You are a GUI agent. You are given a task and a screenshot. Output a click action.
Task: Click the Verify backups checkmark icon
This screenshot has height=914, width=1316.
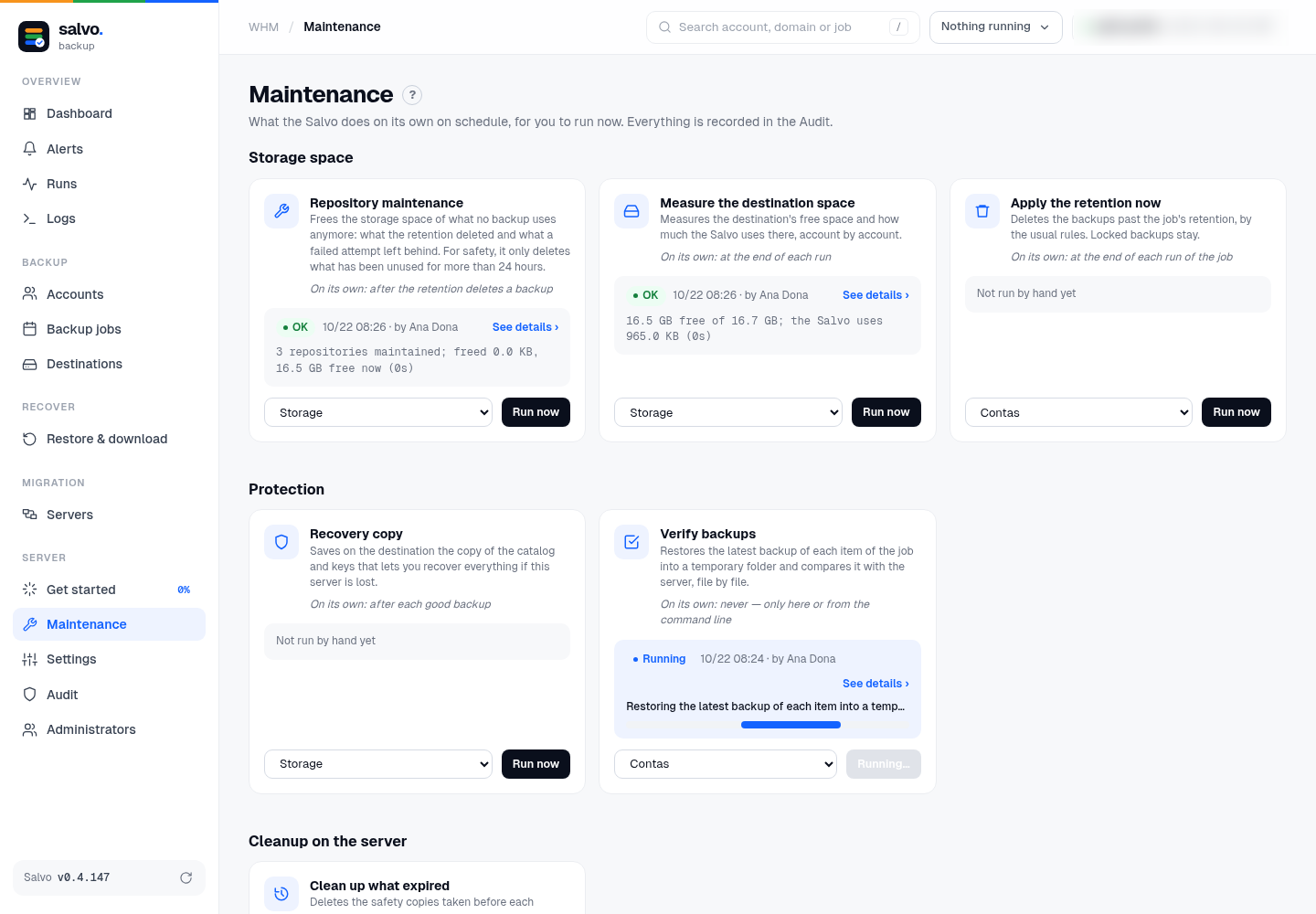point(631,542)
